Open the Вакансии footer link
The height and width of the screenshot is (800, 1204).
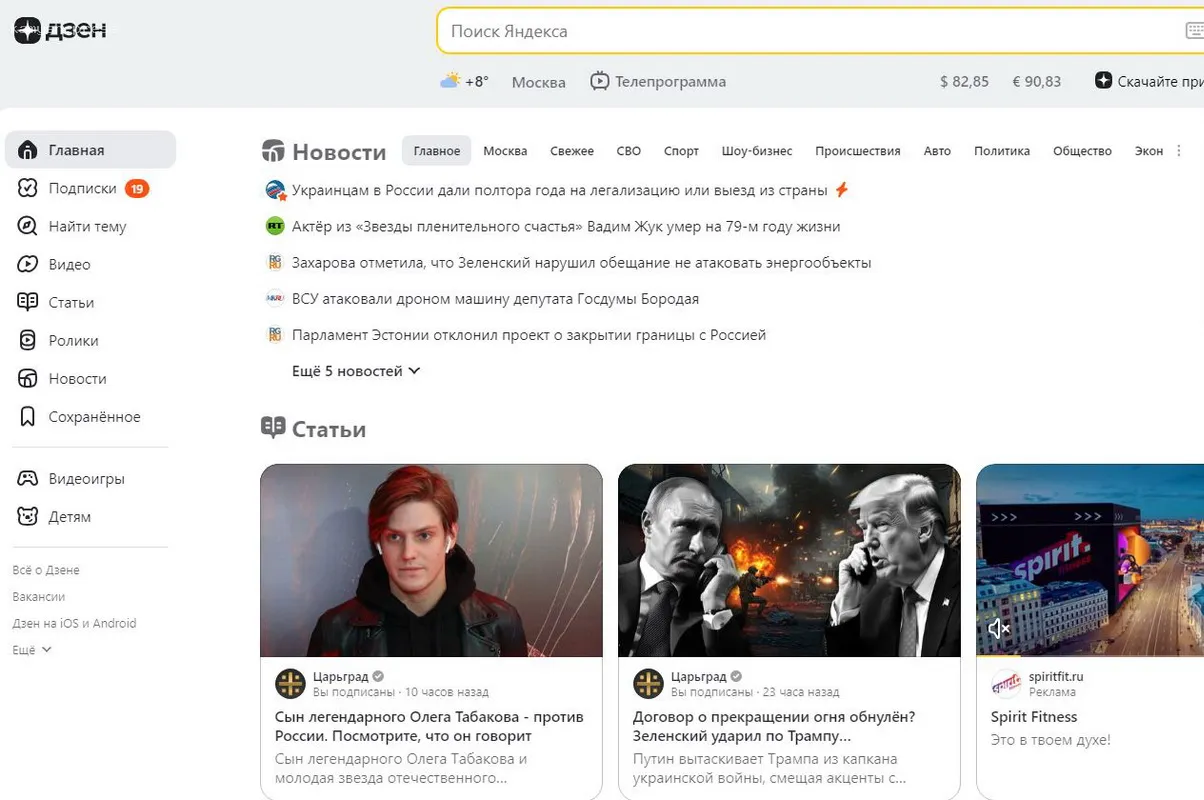click(x=39, y=597)
